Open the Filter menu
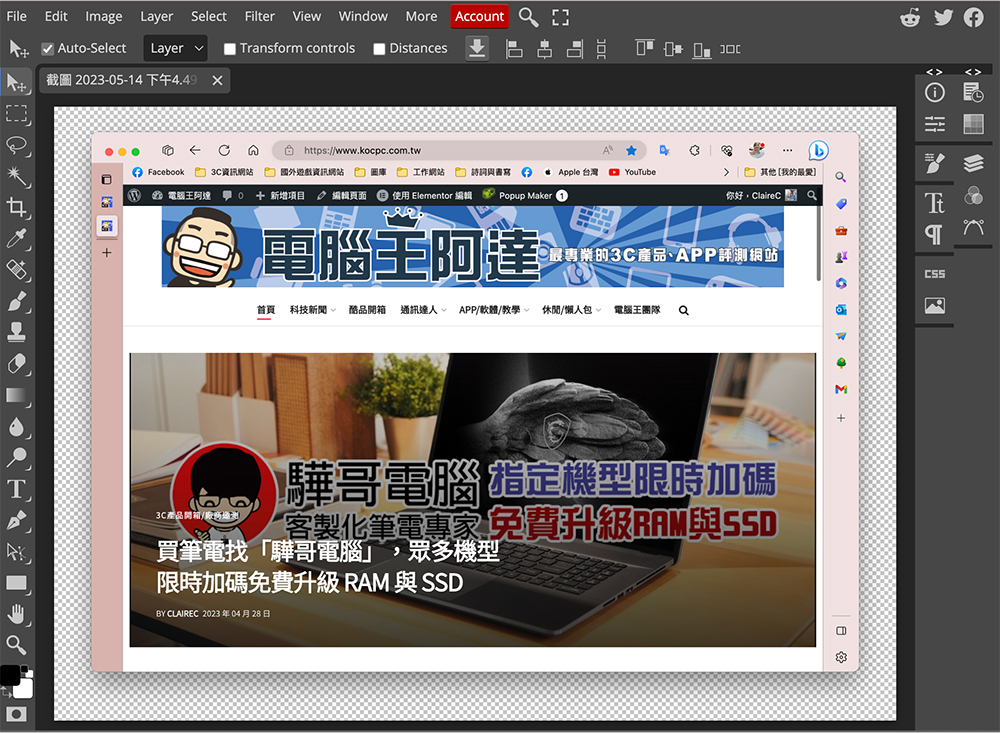 click(260, 17)
